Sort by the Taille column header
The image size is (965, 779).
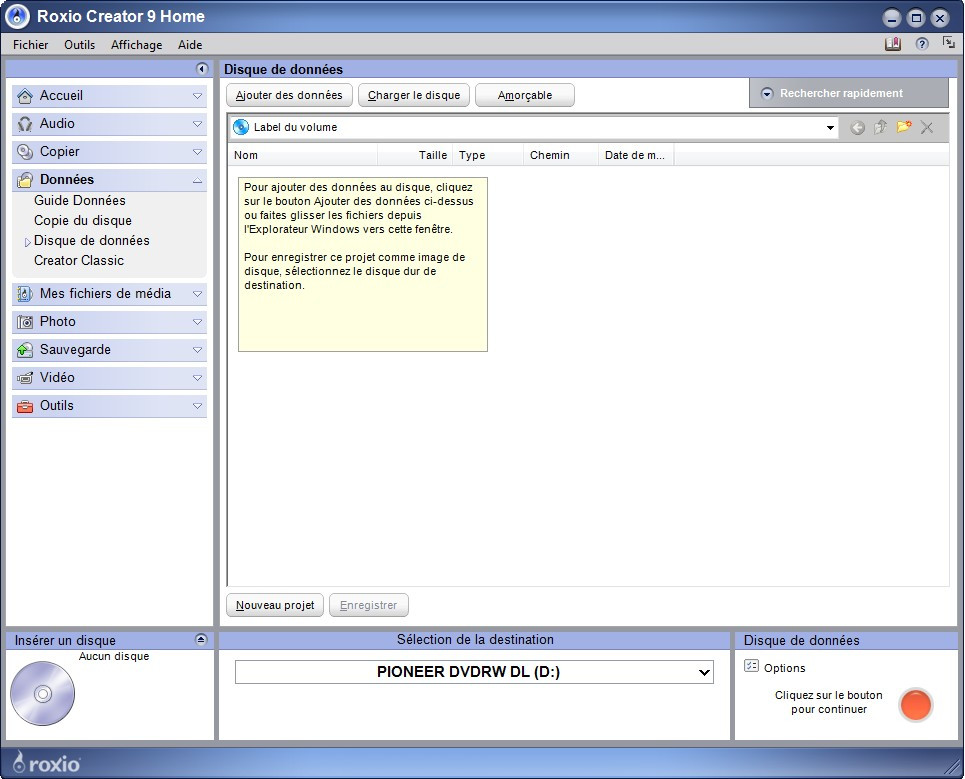tap(415, 155)
